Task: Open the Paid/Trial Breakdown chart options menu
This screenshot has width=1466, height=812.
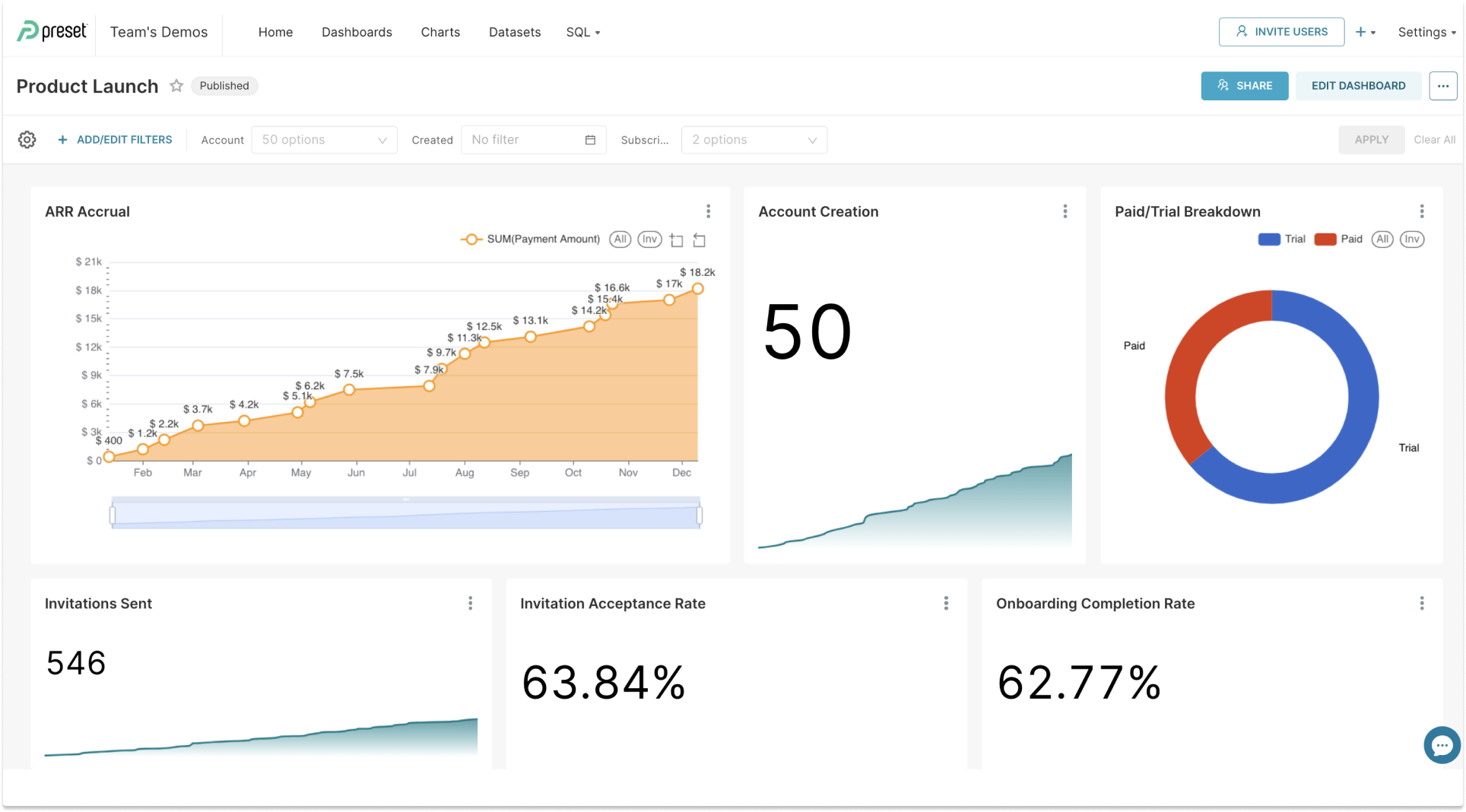Action: 1422,211
